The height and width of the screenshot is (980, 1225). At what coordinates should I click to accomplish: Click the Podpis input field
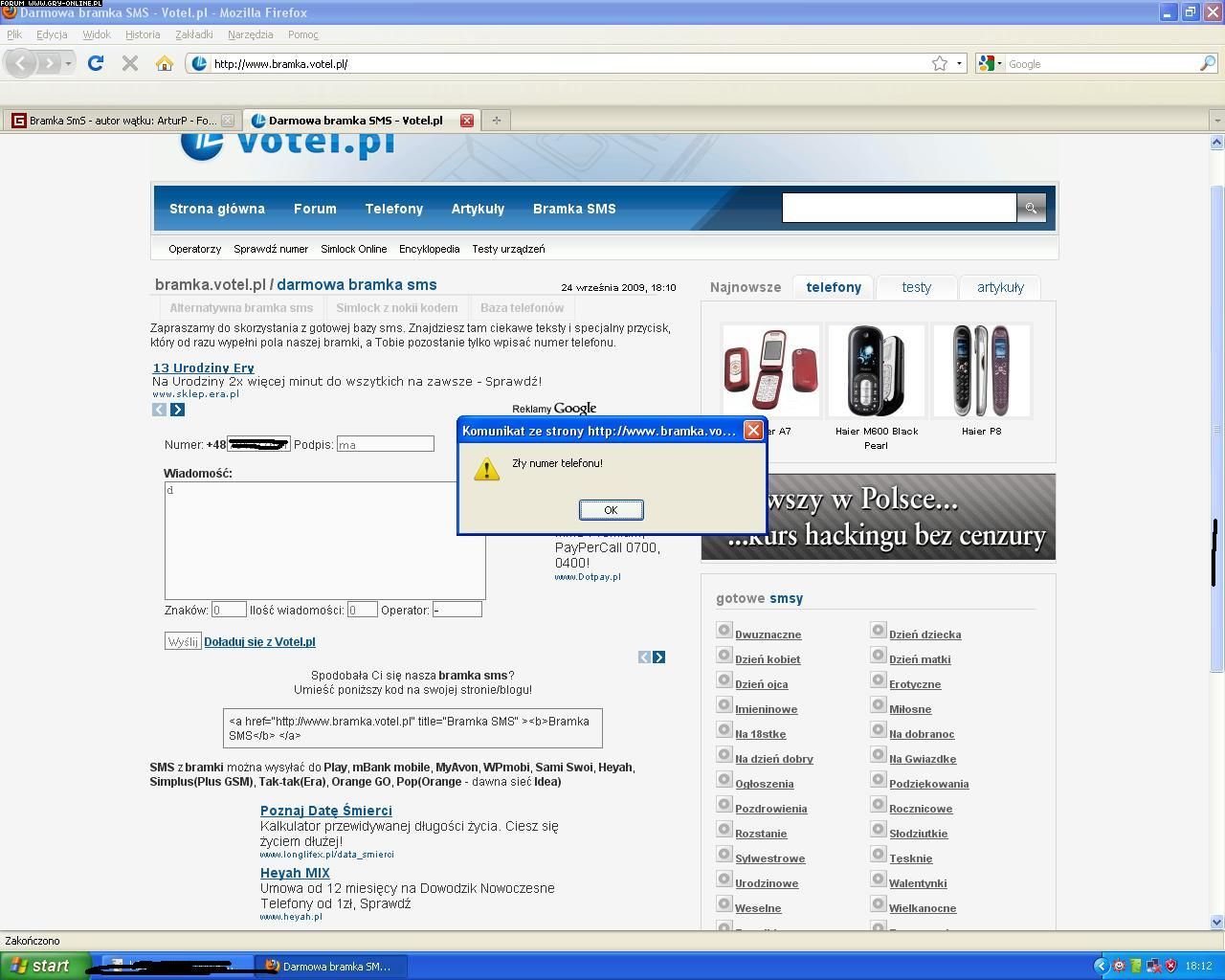[x=385, y=444]
